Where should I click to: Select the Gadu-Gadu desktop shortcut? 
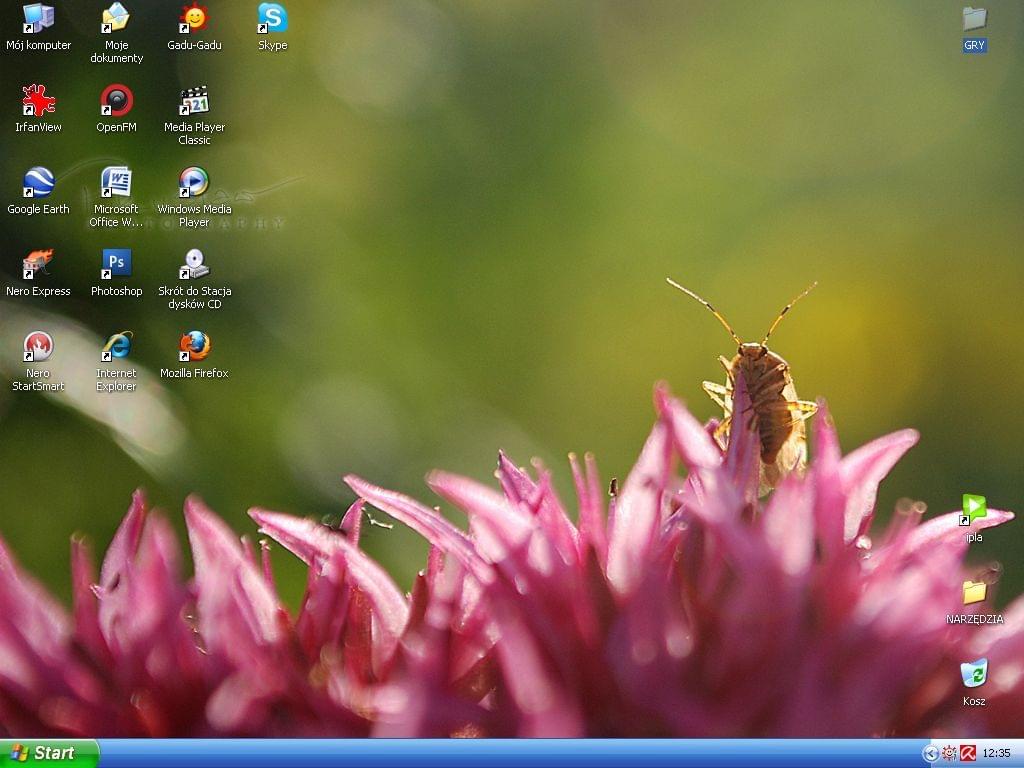195,18
